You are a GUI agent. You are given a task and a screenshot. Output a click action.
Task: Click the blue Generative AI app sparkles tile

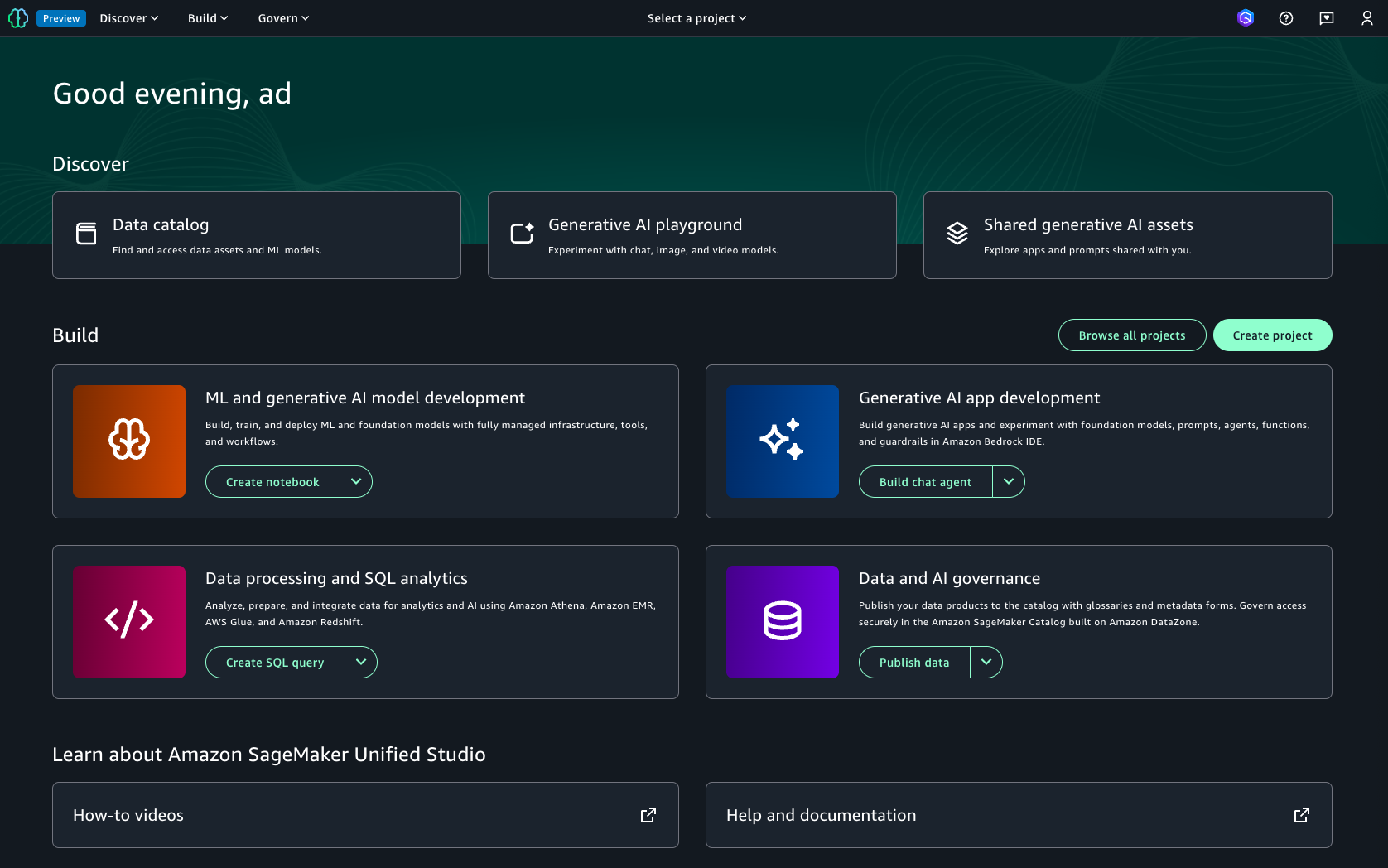[783, 441]
